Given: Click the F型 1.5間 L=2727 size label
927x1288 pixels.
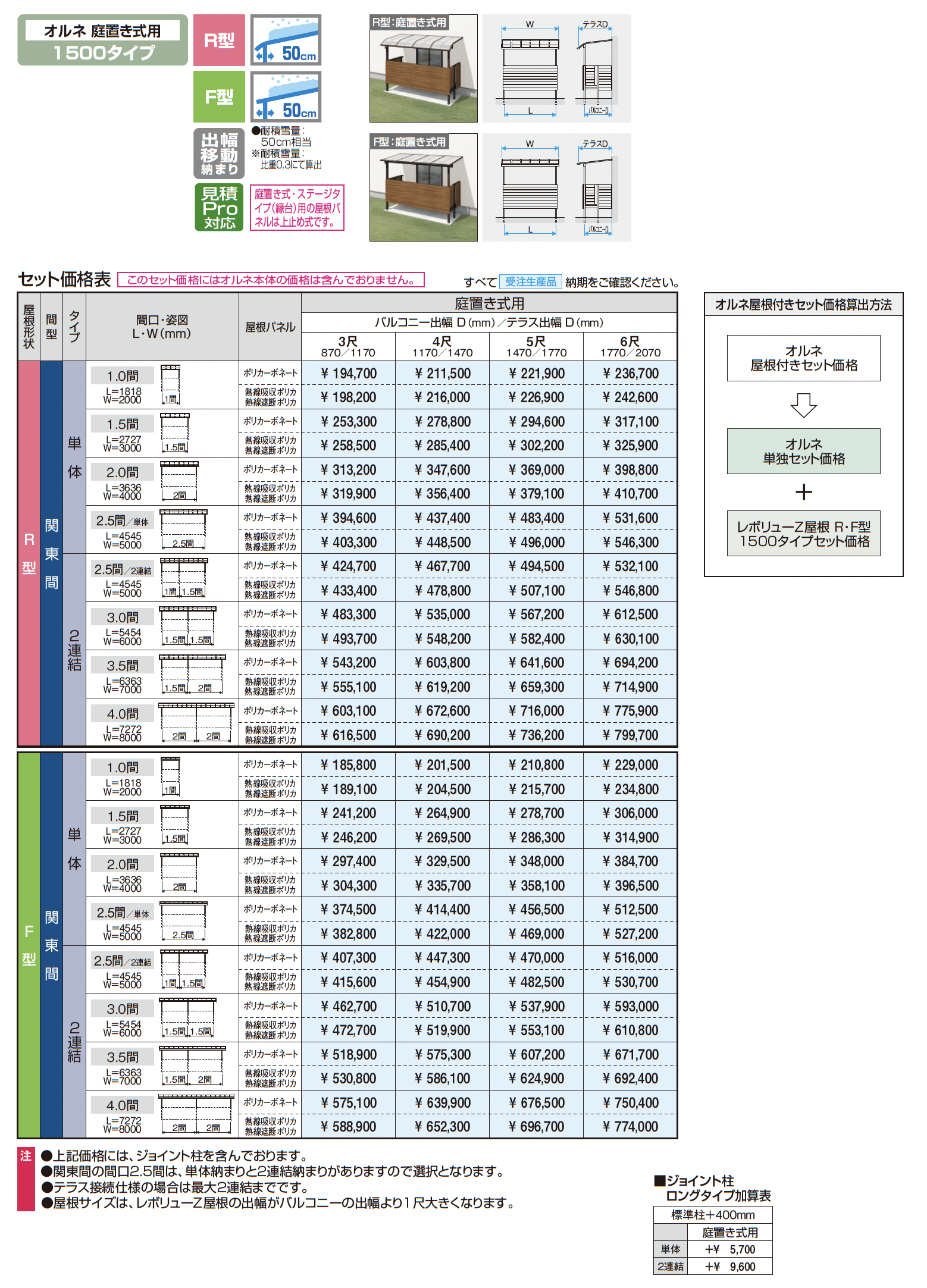Looking at the screenshot, I should (x=123, y=826).
